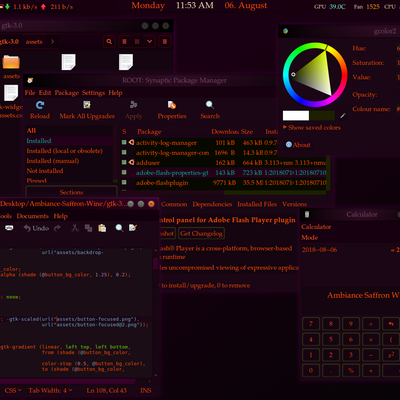The image size is (400, 400).
Task: Click the find magnifier in editor toolbar
Action: tap(119, 228)
